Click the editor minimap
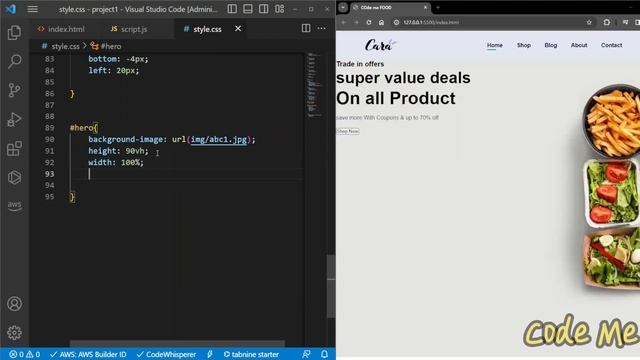The height and width of the screenshot is (360, 640). coord(314,85)
